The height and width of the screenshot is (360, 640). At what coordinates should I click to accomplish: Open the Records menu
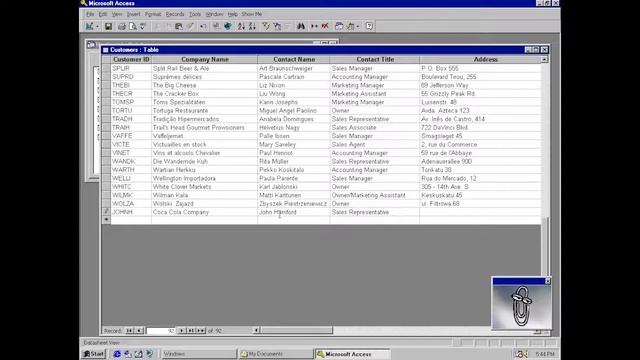pyautogui.click(x=175, y=14)
